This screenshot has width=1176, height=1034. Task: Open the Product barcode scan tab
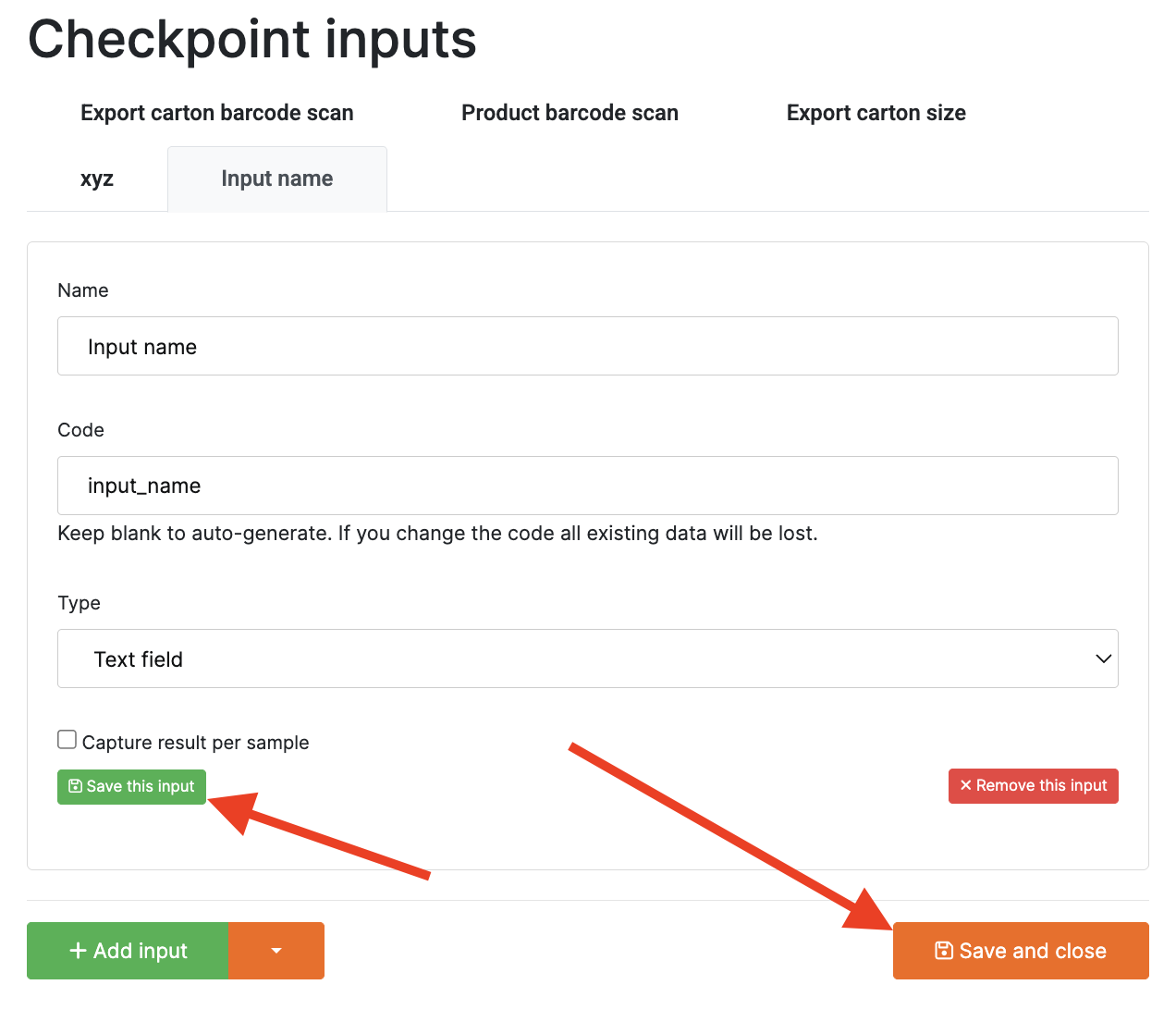[570, 113]
